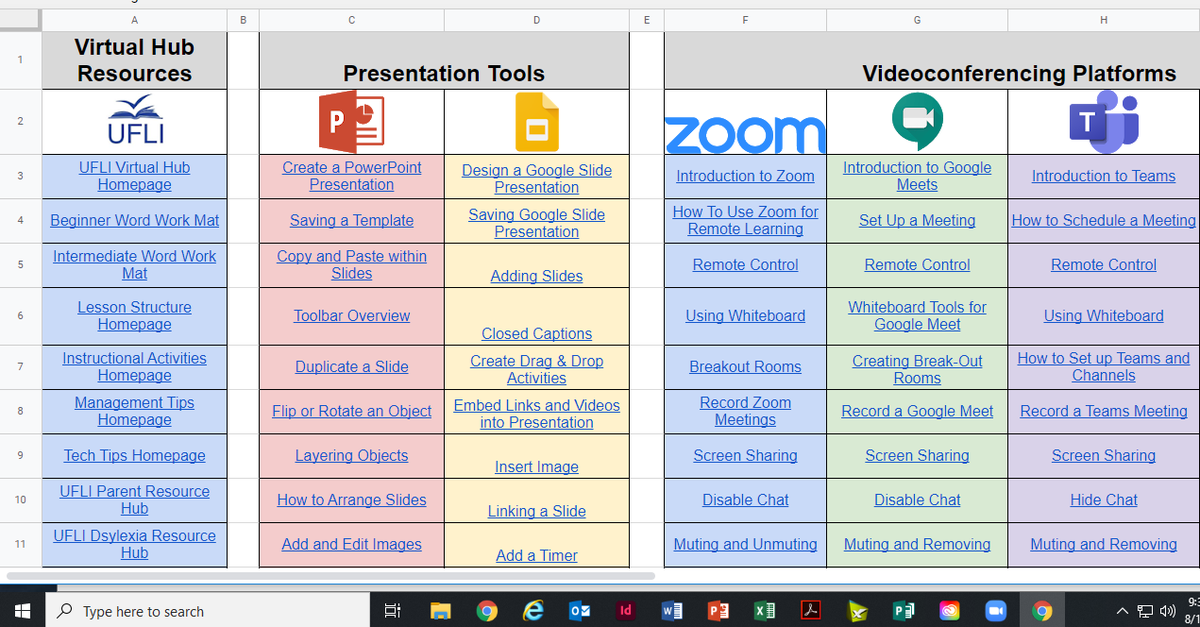Open Task View from the taskbar

point(393,610)
